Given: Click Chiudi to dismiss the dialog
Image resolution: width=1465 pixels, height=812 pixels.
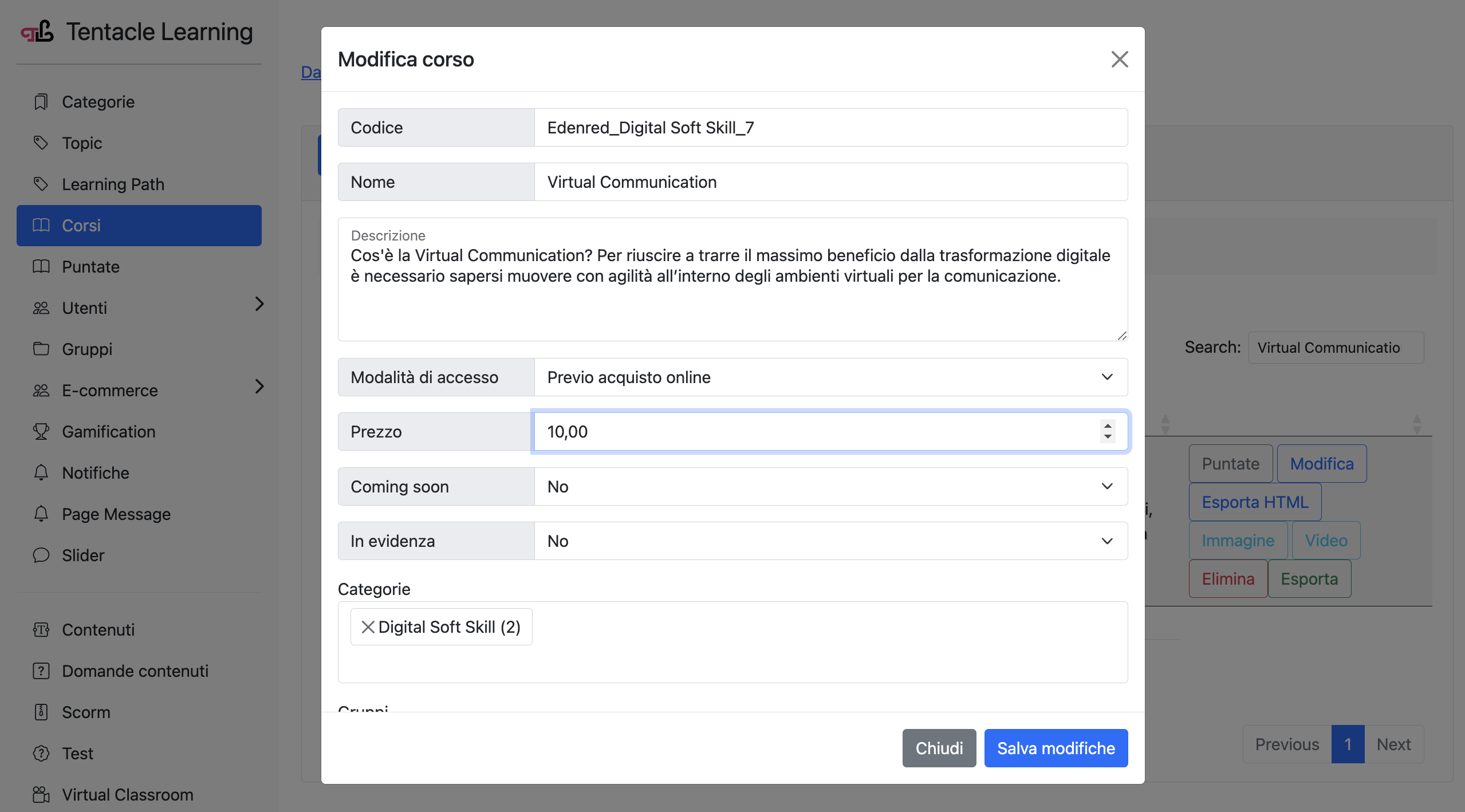Looking at the screenshot, I should [939, 748].
